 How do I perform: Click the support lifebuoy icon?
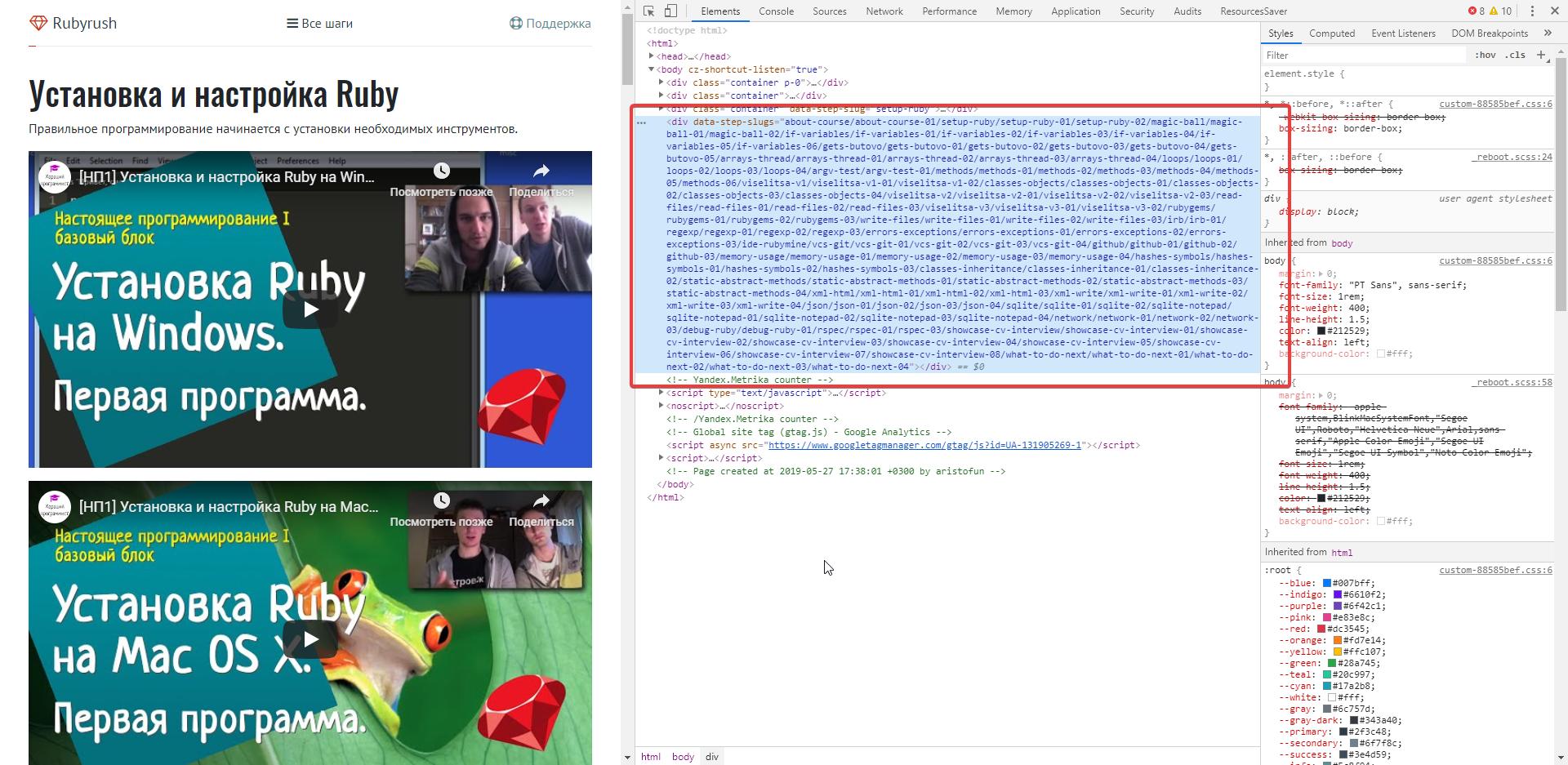516,23
